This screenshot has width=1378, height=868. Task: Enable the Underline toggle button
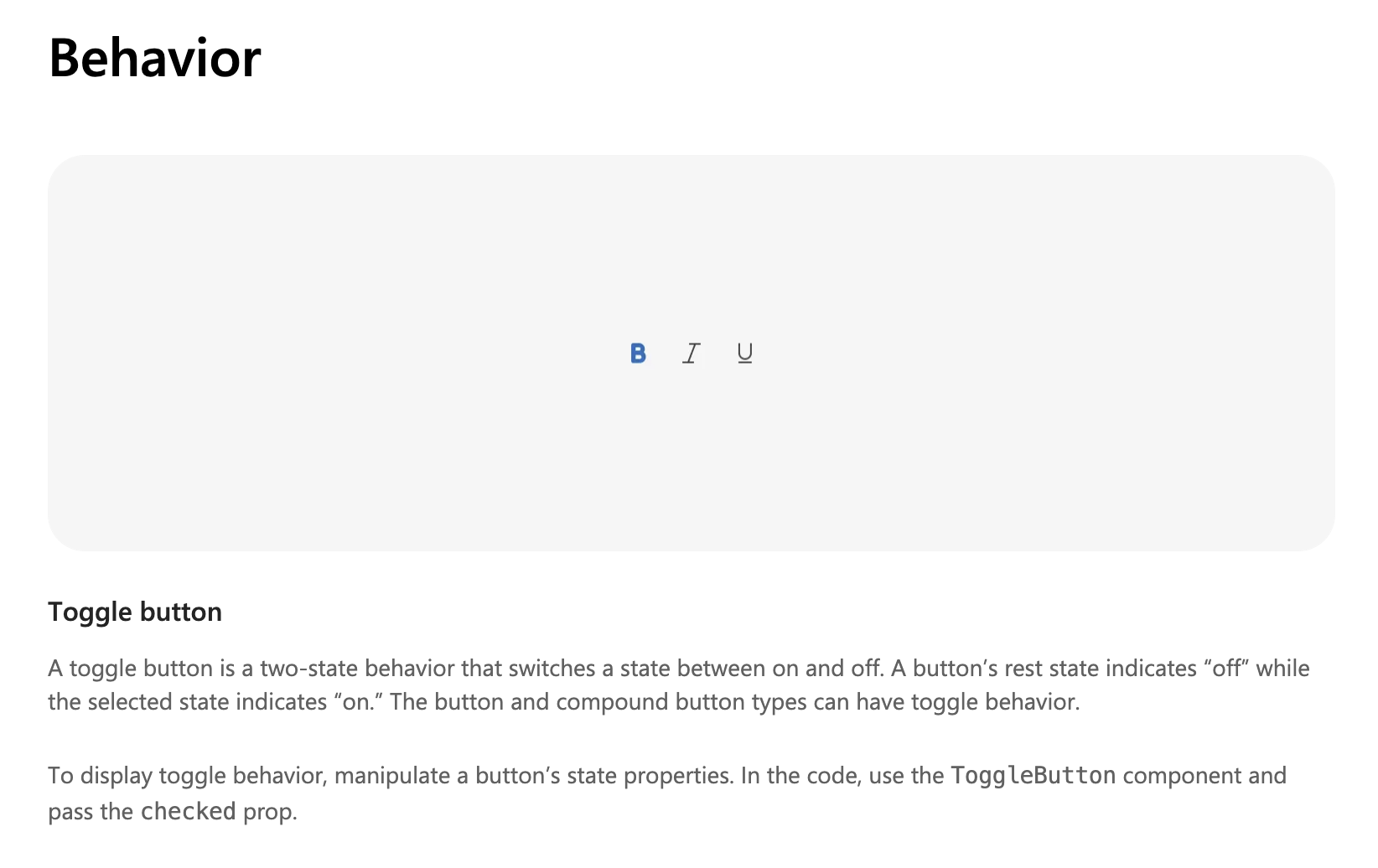[744, 354]
